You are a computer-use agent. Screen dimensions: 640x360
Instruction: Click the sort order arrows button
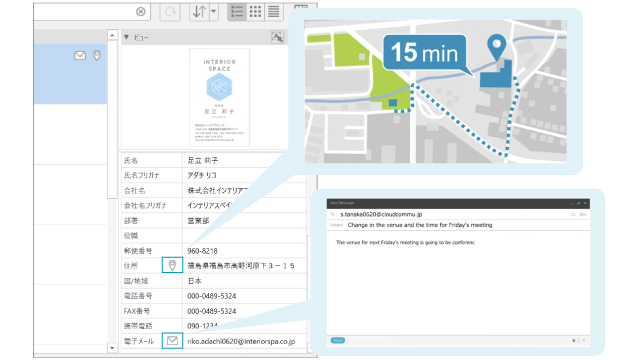[x=200, y=12]
